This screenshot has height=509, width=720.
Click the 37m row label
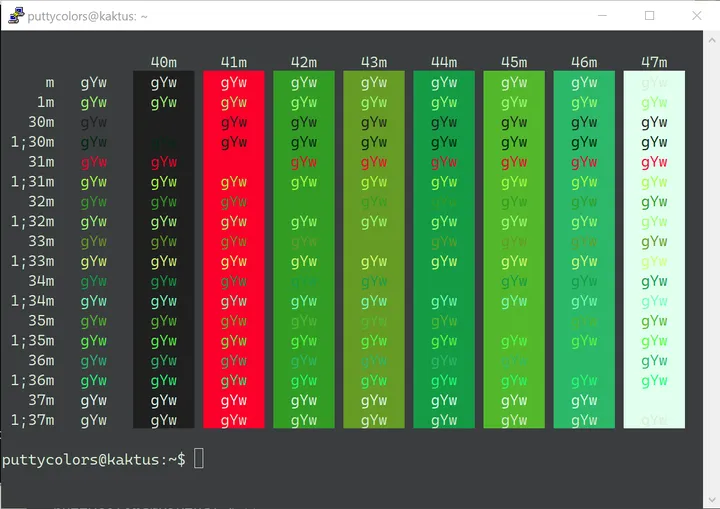(41, 400)
